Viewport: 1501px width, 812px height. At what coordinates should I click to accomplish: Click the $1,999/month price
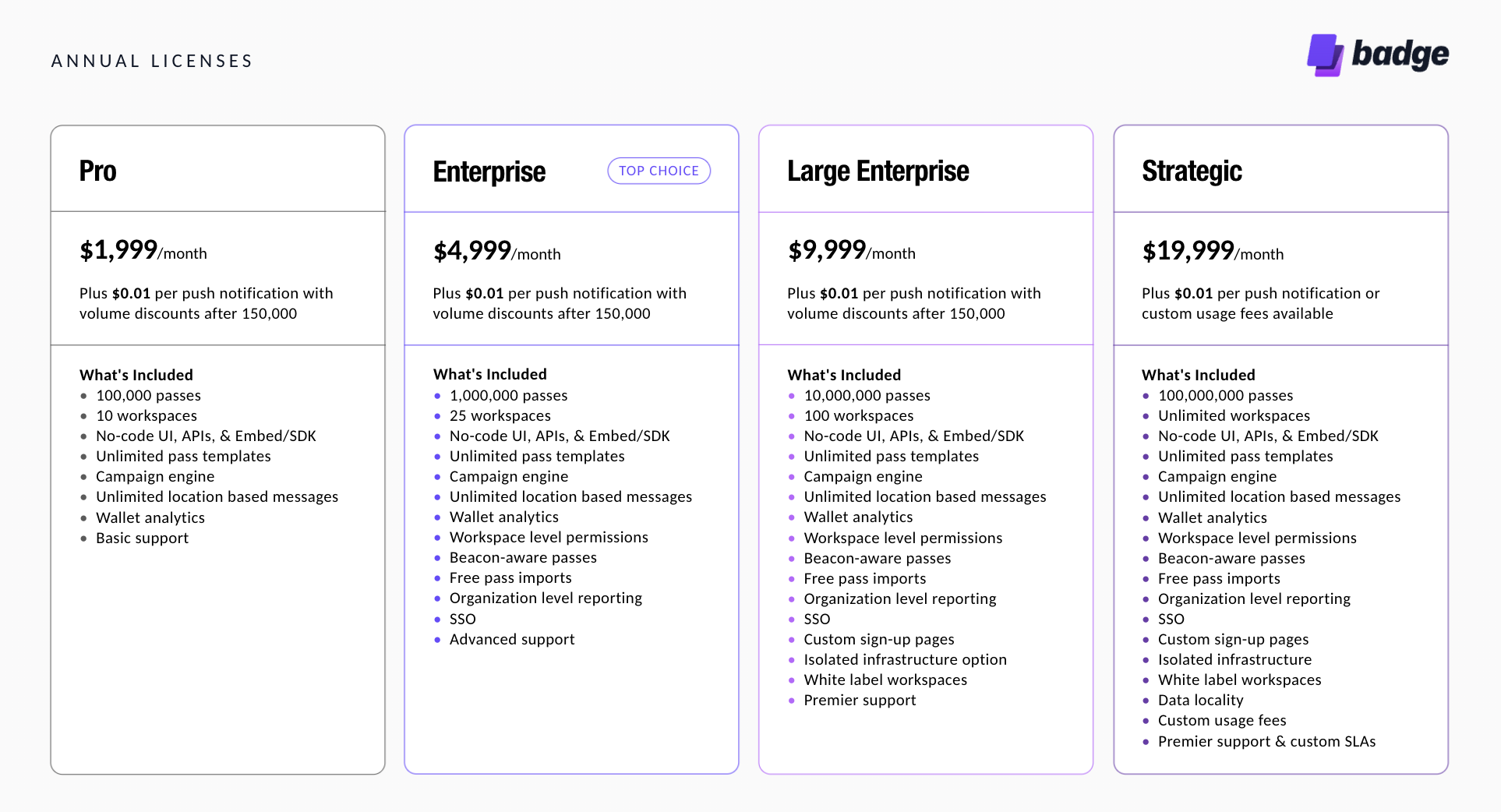(x=143, y=251)
